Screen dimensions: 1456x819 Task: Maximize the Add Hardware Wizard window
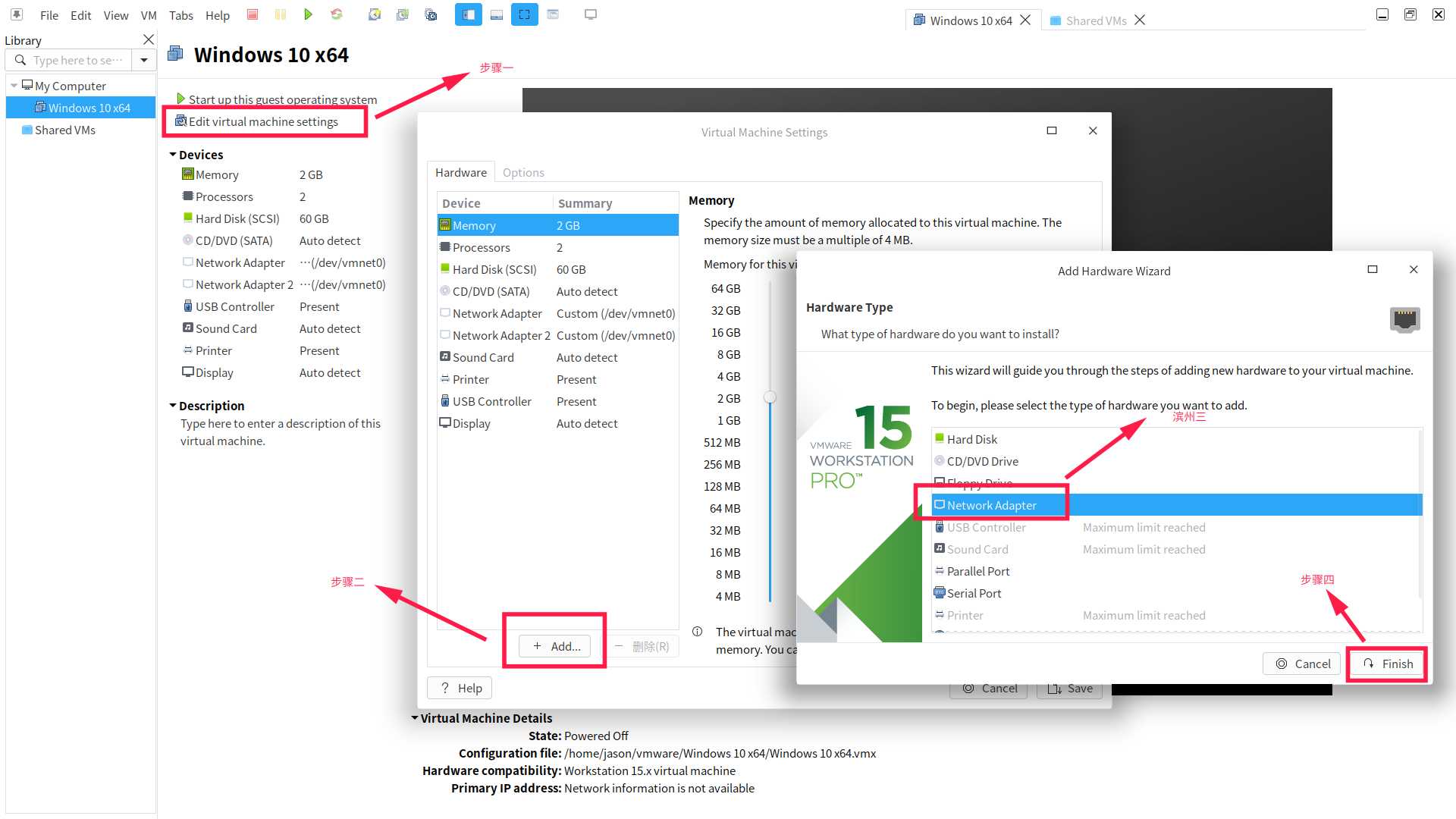tap(1372, 269)
